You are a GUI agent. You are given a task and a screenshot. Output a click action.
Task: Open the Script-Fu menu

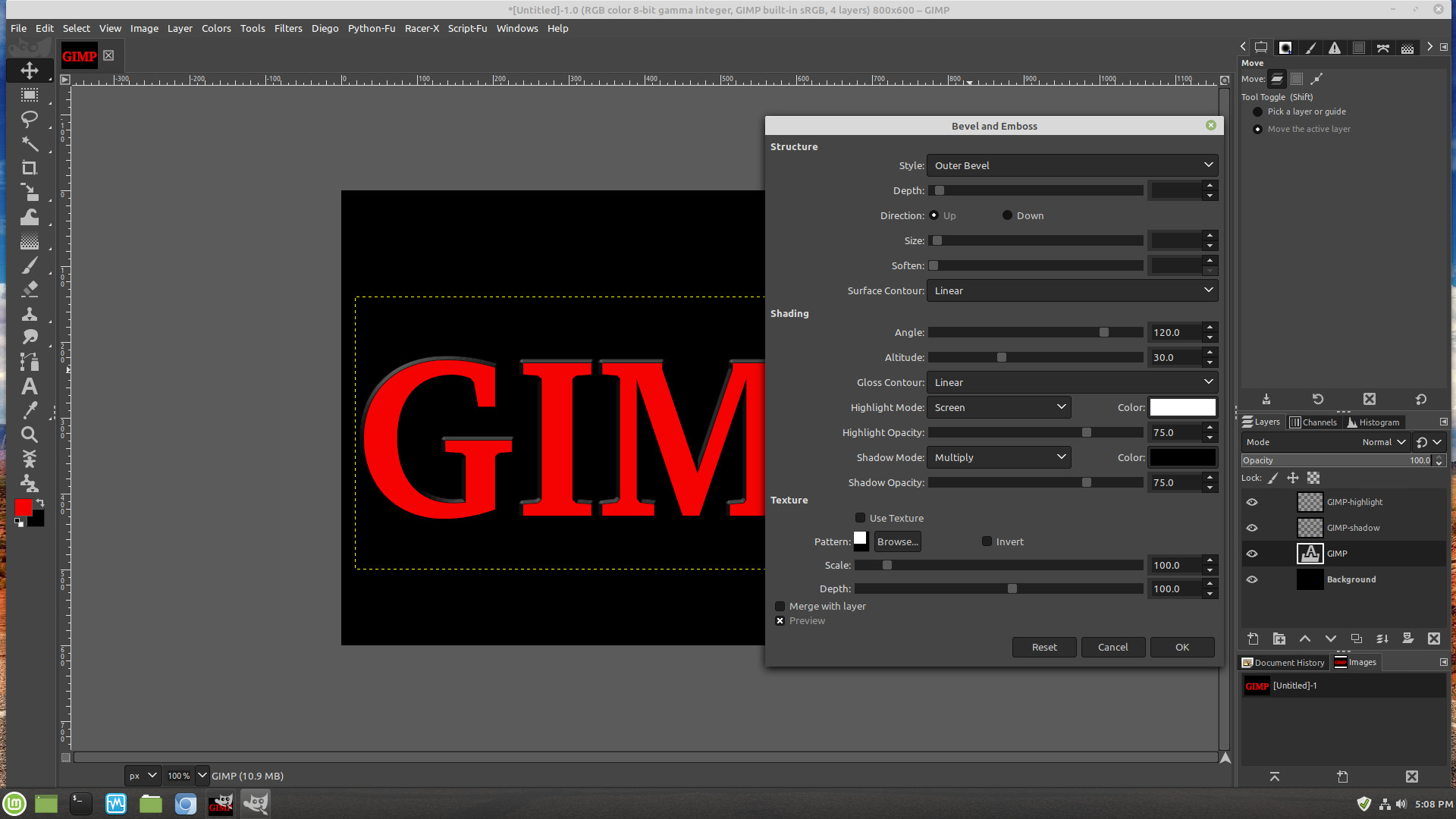467,28
